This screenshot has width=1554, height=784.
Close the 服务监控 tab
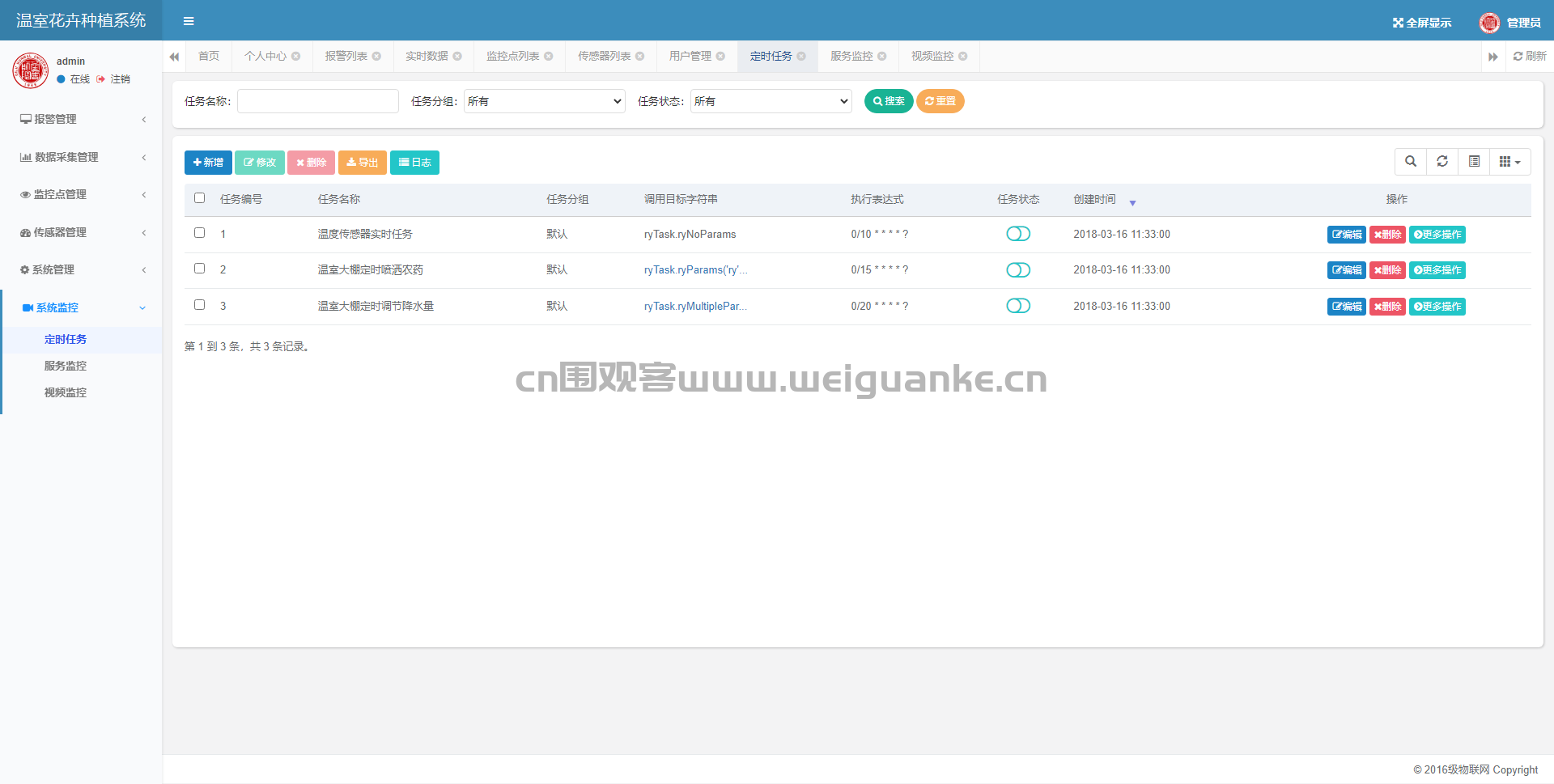[882, 56]
